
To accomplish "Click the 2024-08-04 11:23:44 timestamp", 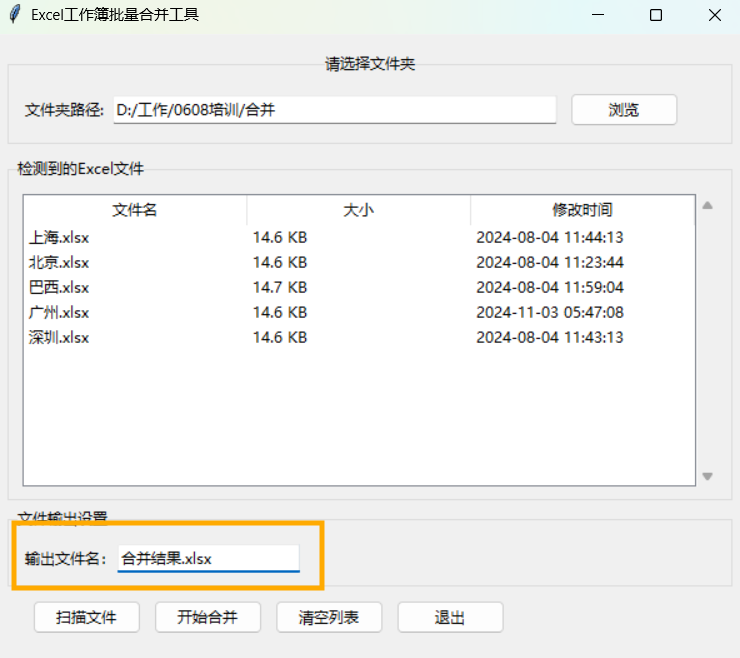I will (550, 262).
